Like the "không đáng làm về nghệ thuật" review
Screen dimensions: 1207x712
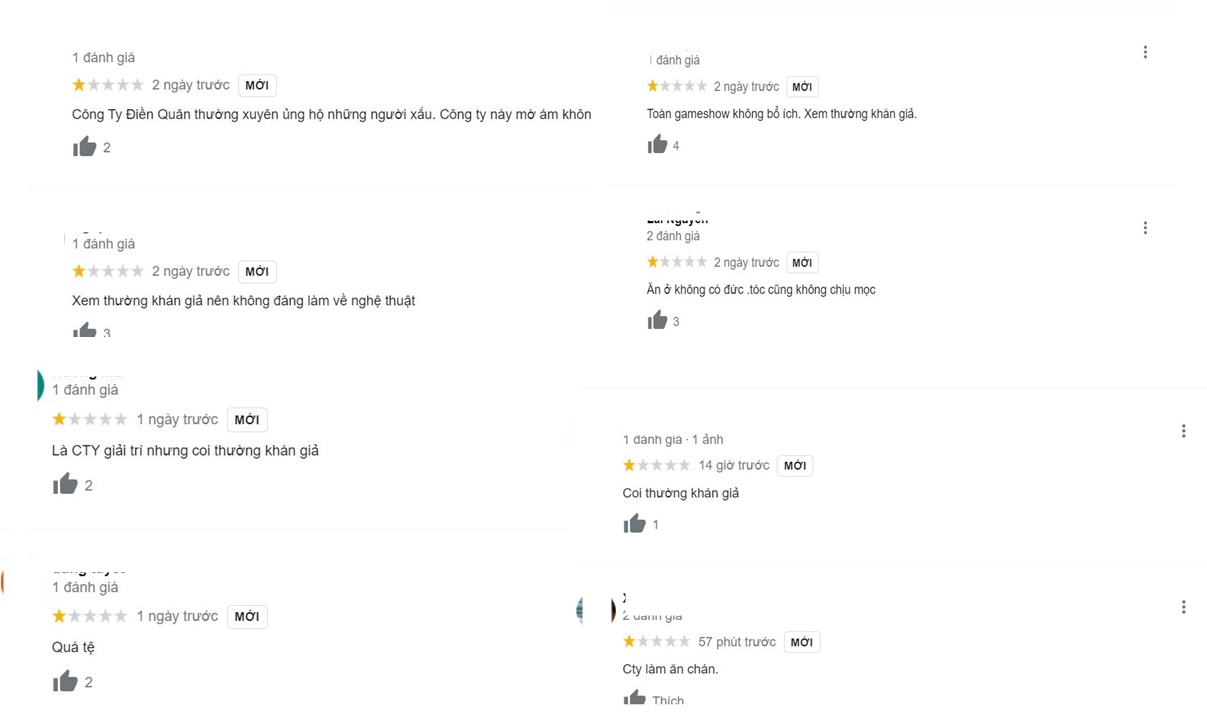pos(85,331)
